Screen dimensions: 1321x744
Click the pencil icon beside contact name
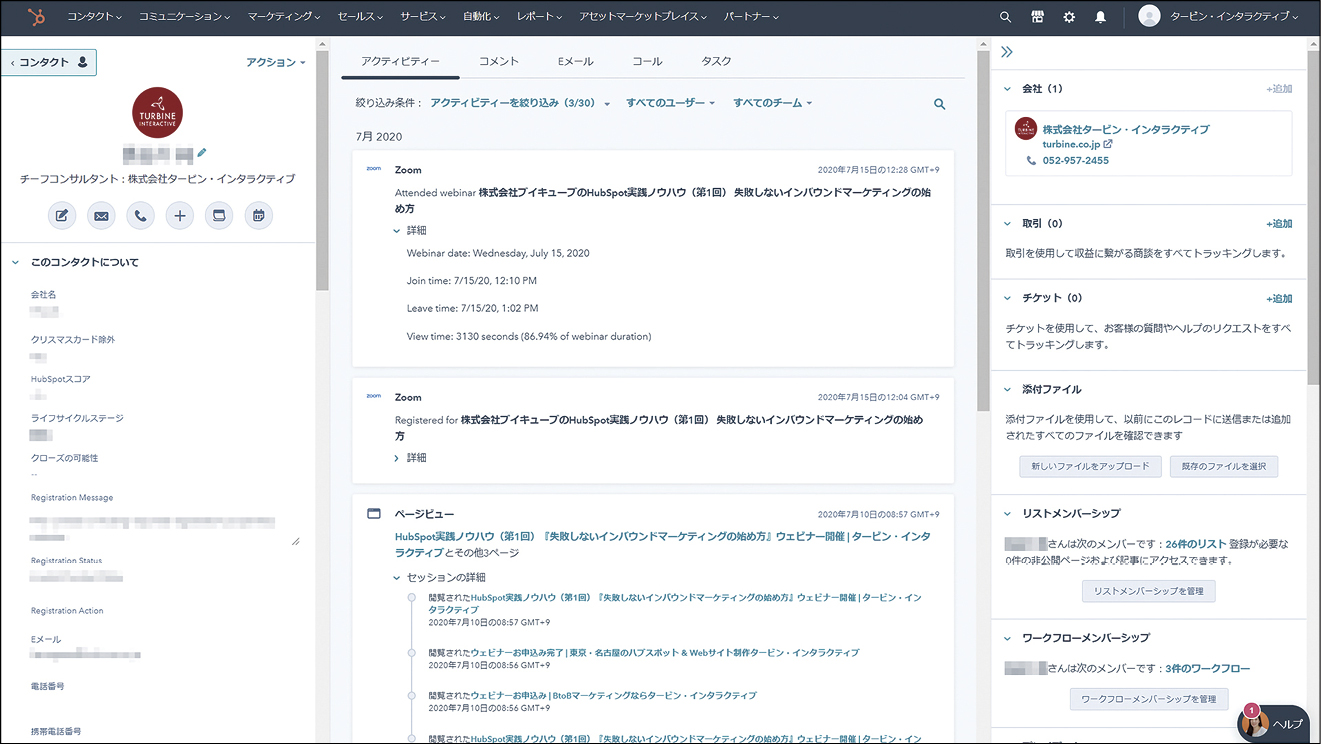tap(202, 153)
